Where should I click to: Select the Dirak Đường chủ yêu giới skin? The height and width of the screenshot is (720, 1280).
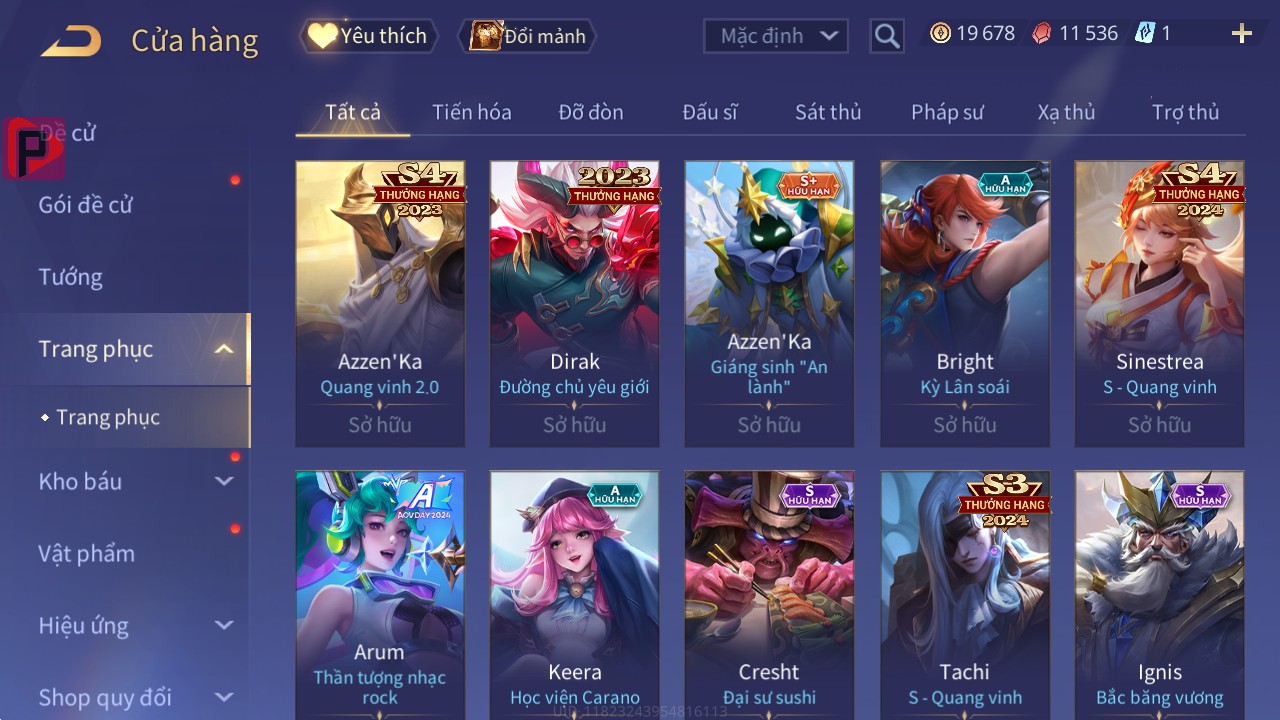tap(575, 304)
